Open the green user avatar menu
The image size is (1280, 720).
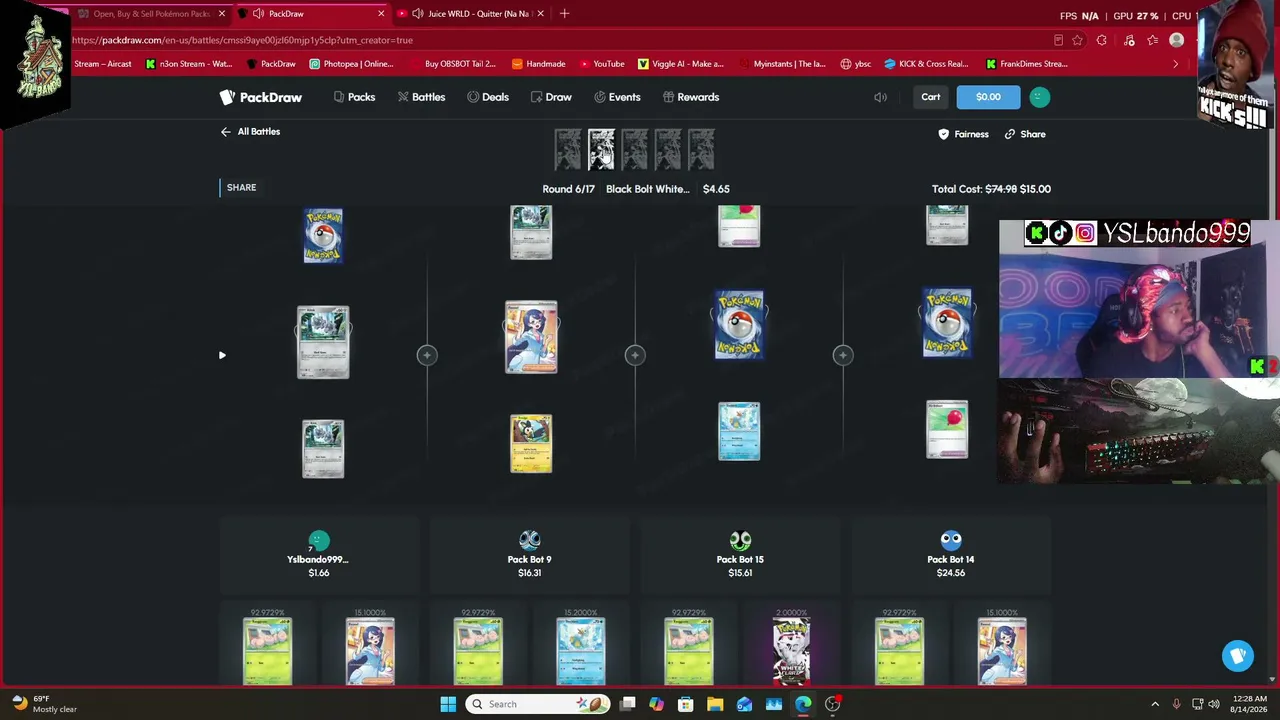(1040, 97)
